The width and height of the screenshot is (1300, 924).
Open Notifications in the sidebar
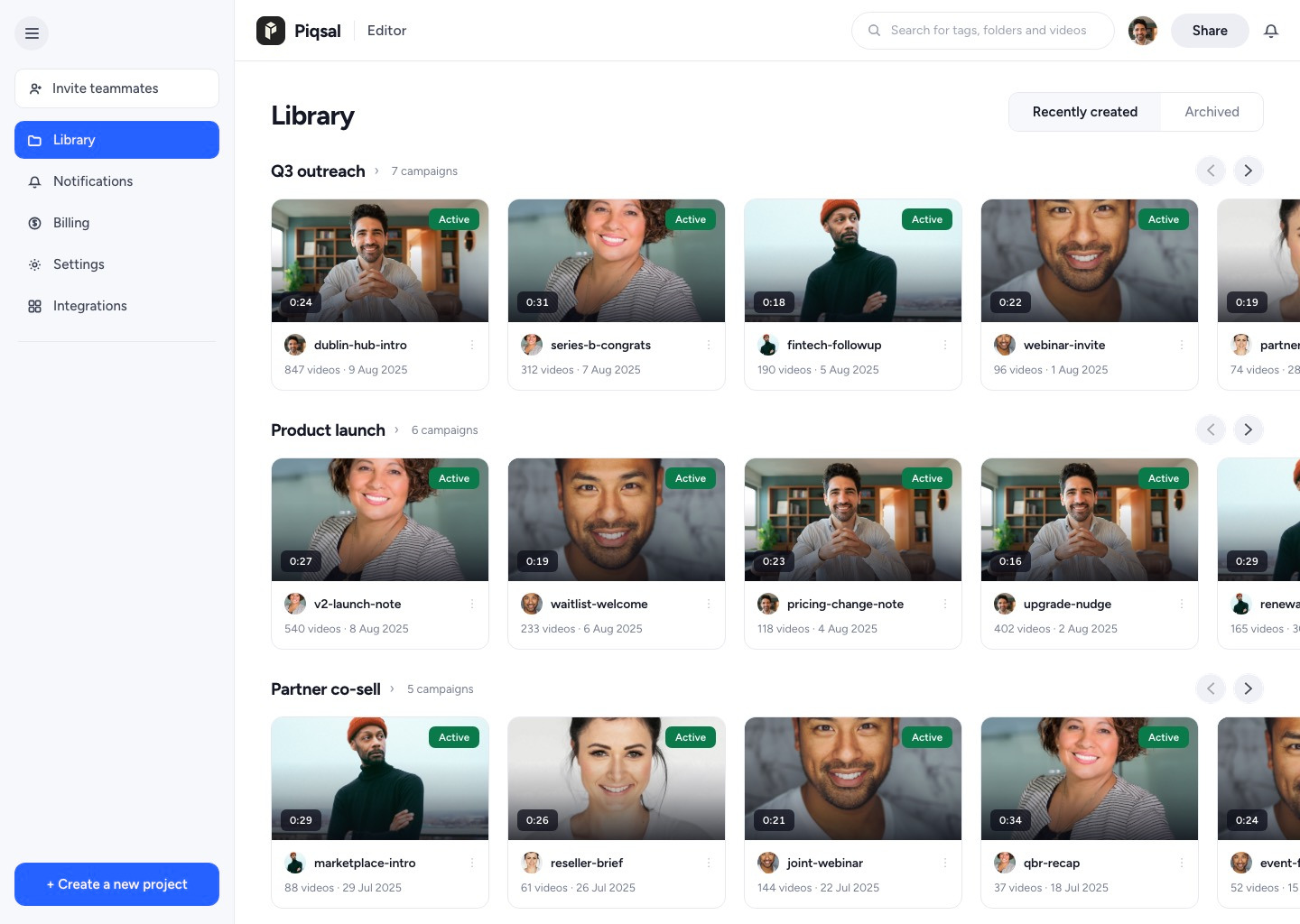(x=116, y=181)
